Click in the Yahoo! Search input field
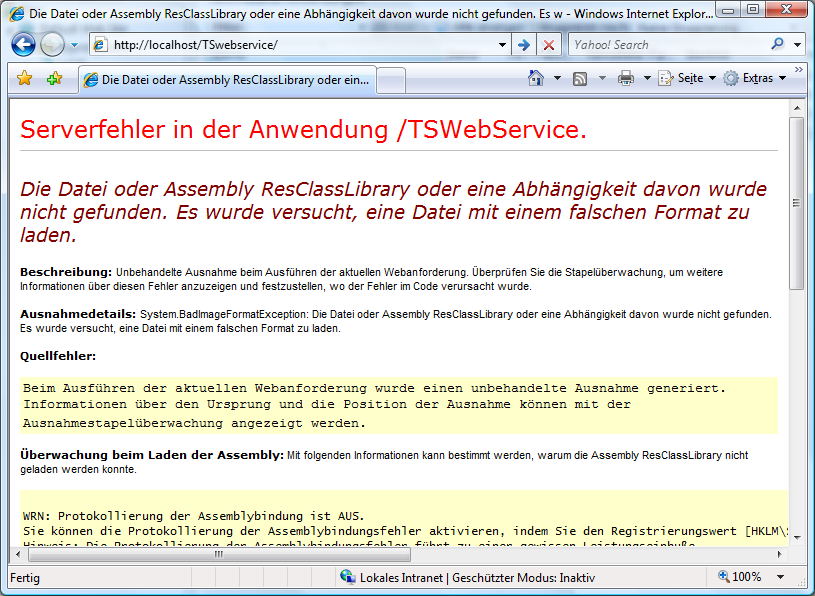 click(x=665, y=45)
